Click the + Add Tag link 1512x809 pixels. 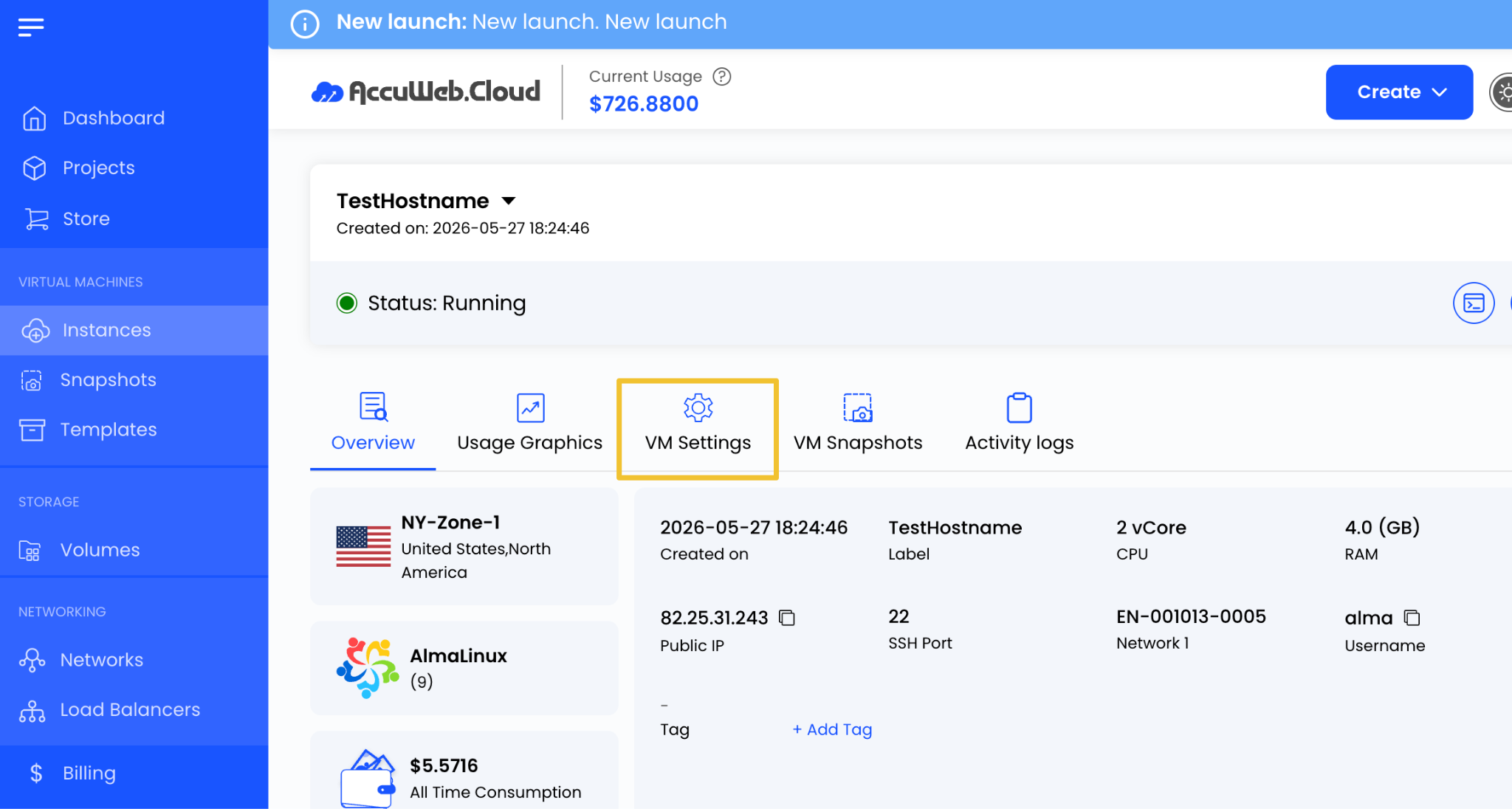(x=832, y=730)
